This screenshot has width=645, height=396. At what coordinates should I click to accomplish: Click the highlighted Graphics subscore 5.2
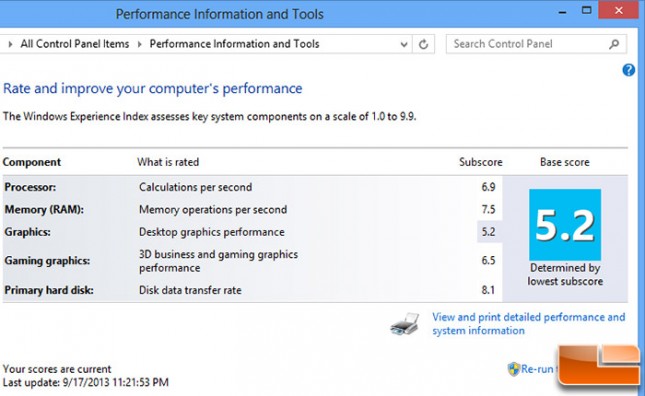[x=489, y=232]
